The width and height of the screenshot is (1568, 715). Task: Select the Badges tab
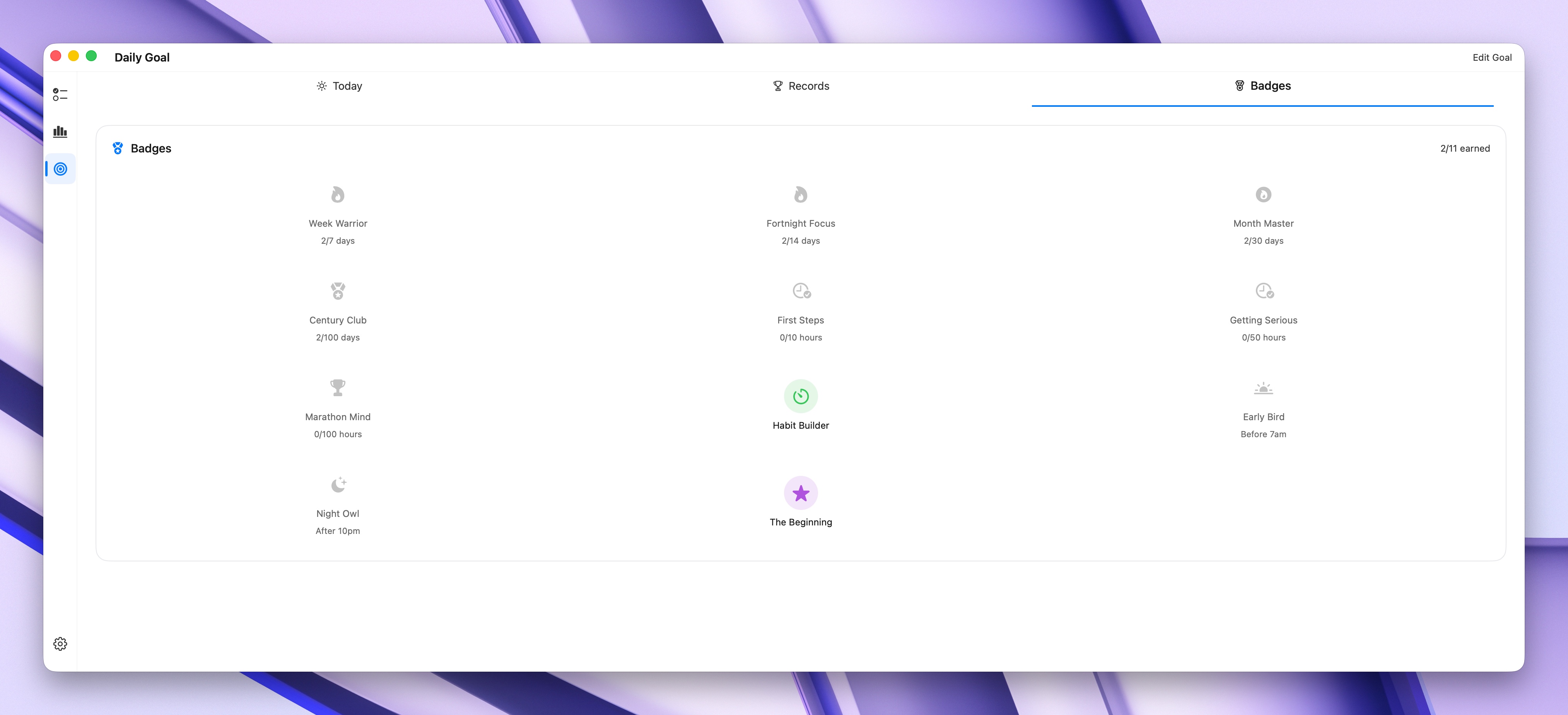1262,86
